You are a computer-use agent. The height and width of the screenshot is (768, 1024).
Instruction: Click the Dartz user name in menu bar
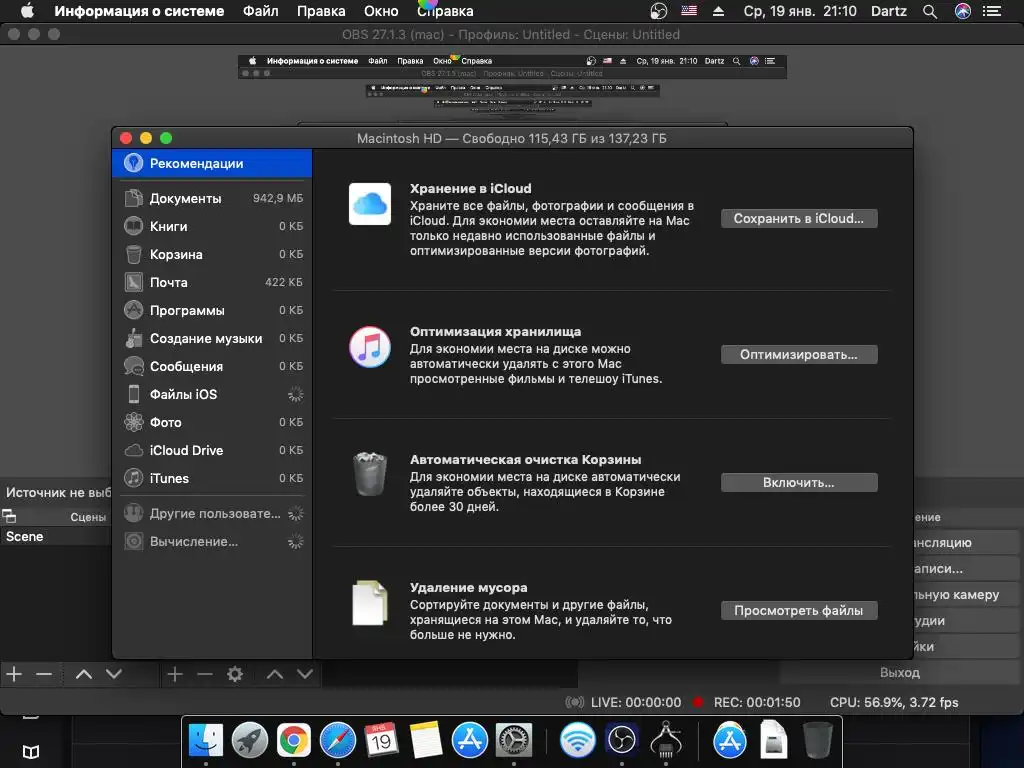coord(889,11)
